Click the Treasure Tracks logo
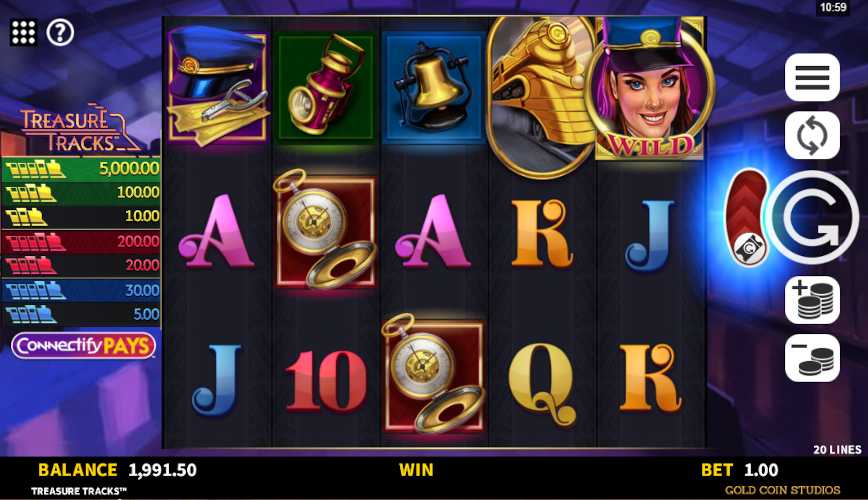This screenshot has height=500, width=868. click(x=78, y=128)
